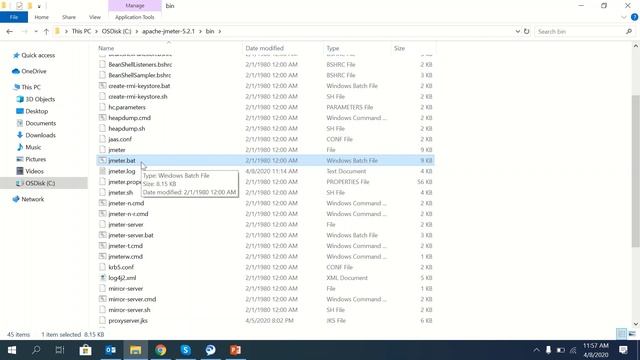The image size is (640, 360).
Task: Navigate to This PC in breadcrumb
Action: (81, 31)
